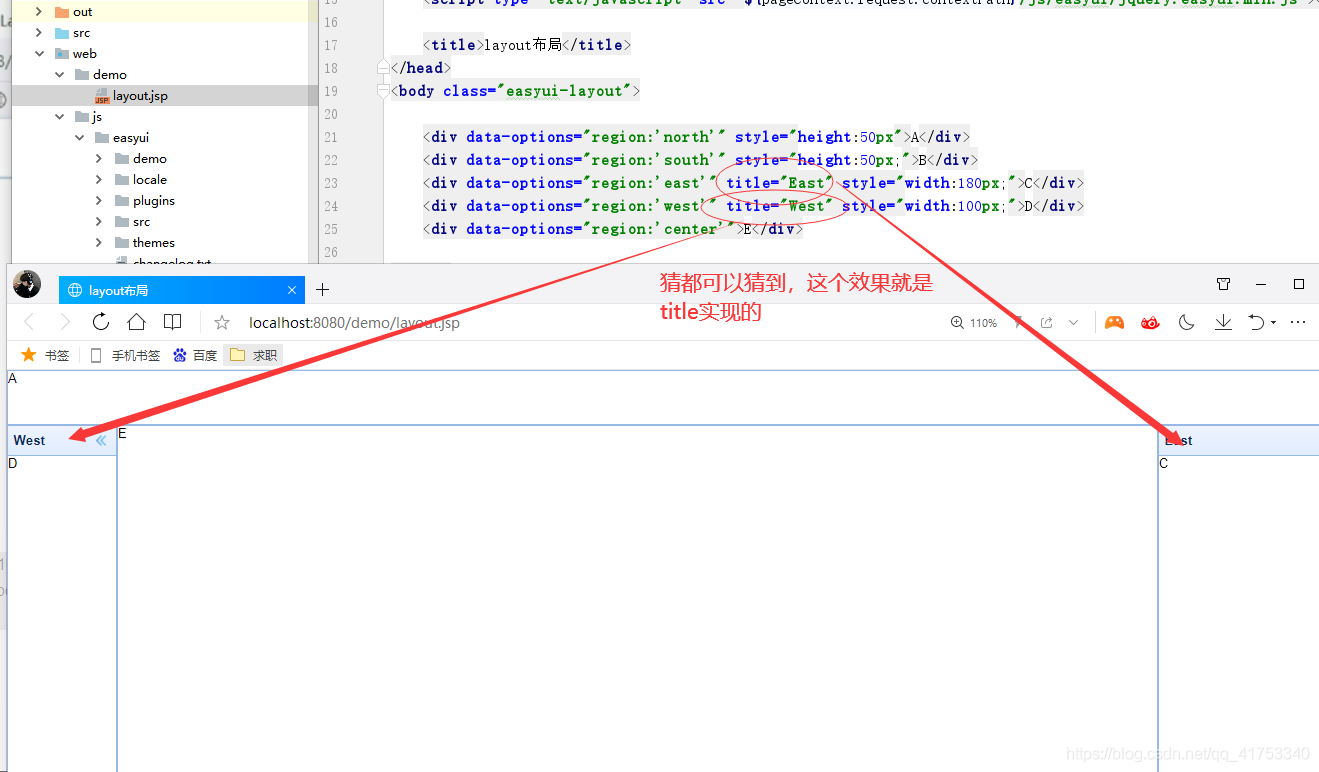Collapse the West panel
The image size is (1319, 772).
click(x=101, y=440)
